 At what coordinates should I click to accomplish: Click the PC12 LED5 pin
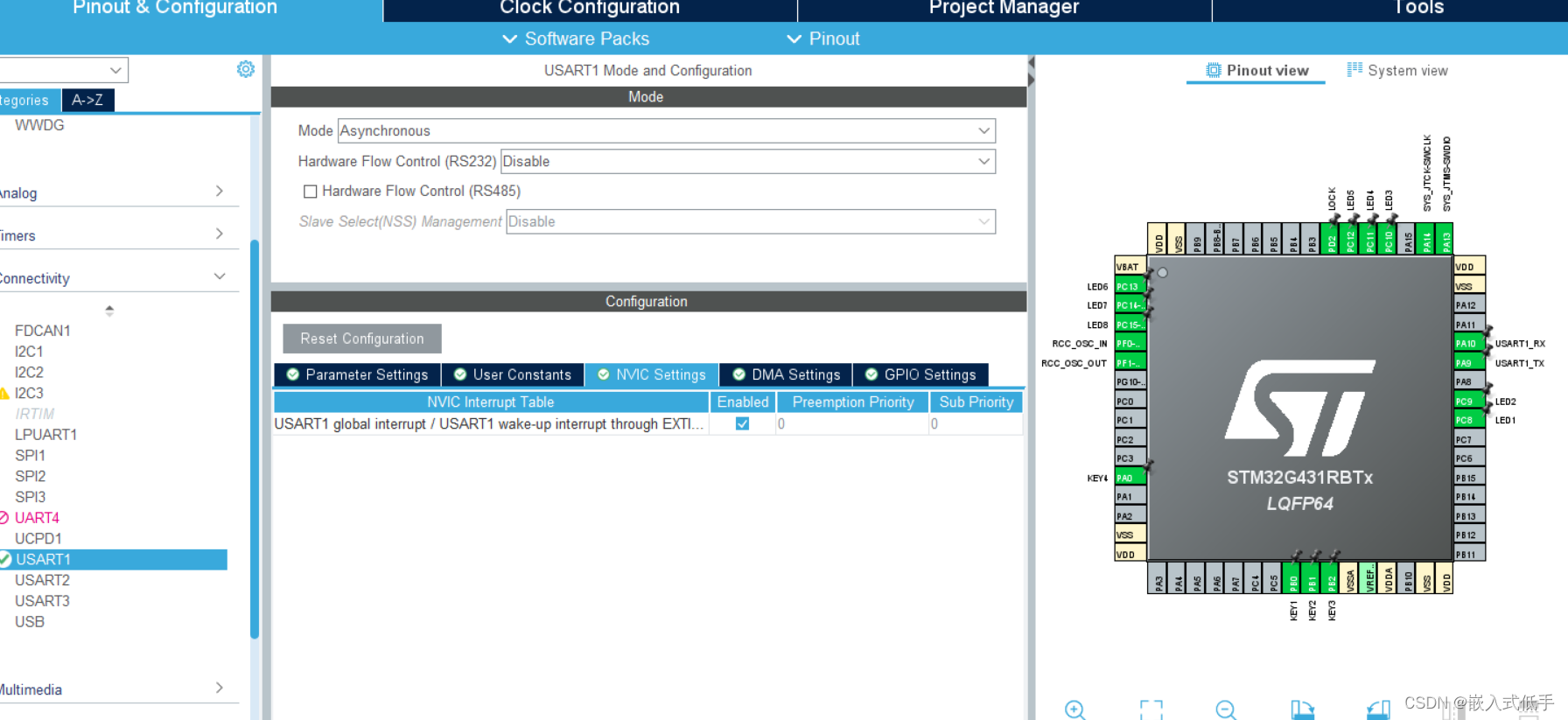pos(1351,239)
